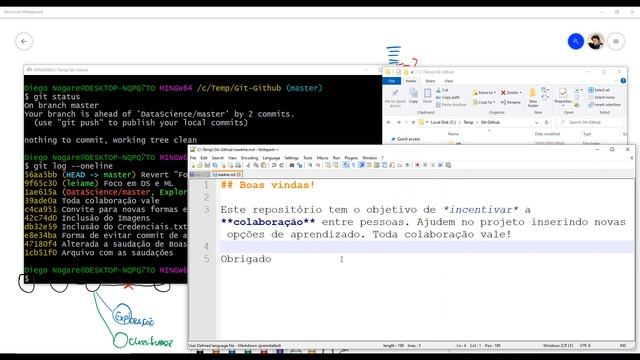This screenshot has height=360, width=640.
Task: Click Invert selection in Explorer ribbon
Action: coord(604,104)
